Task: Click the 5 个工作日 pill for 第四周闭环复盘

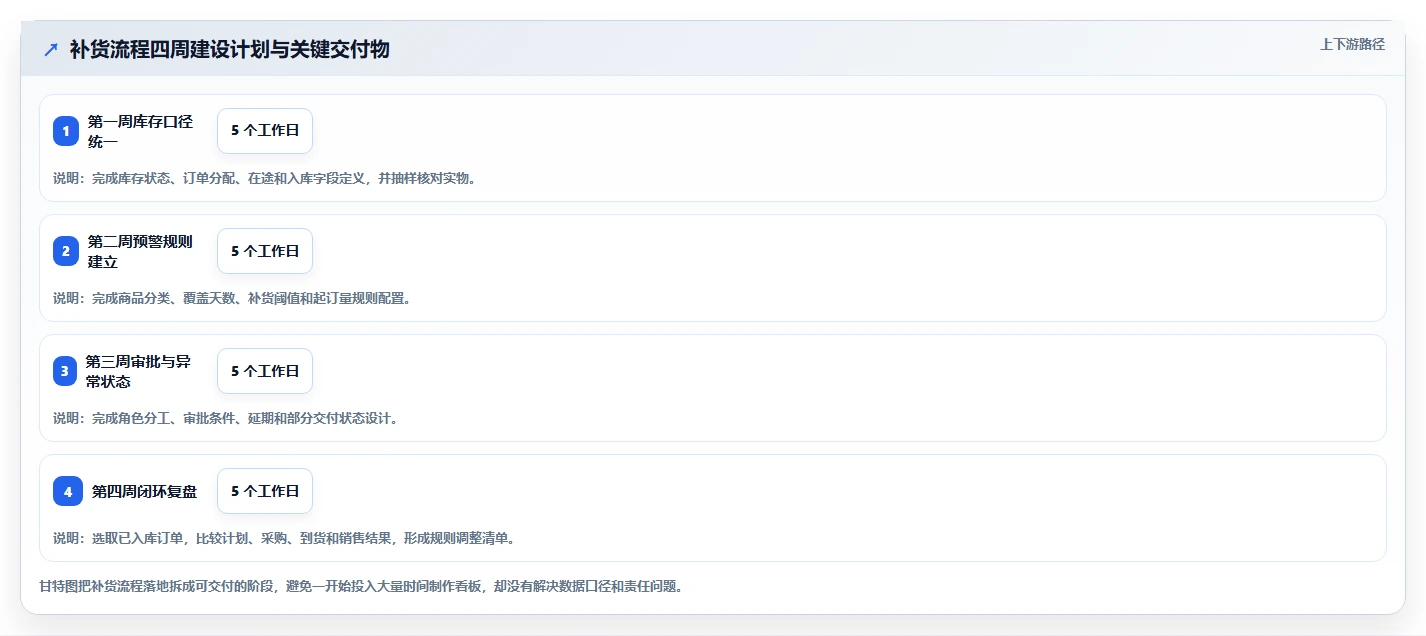Action: point(265,491)
